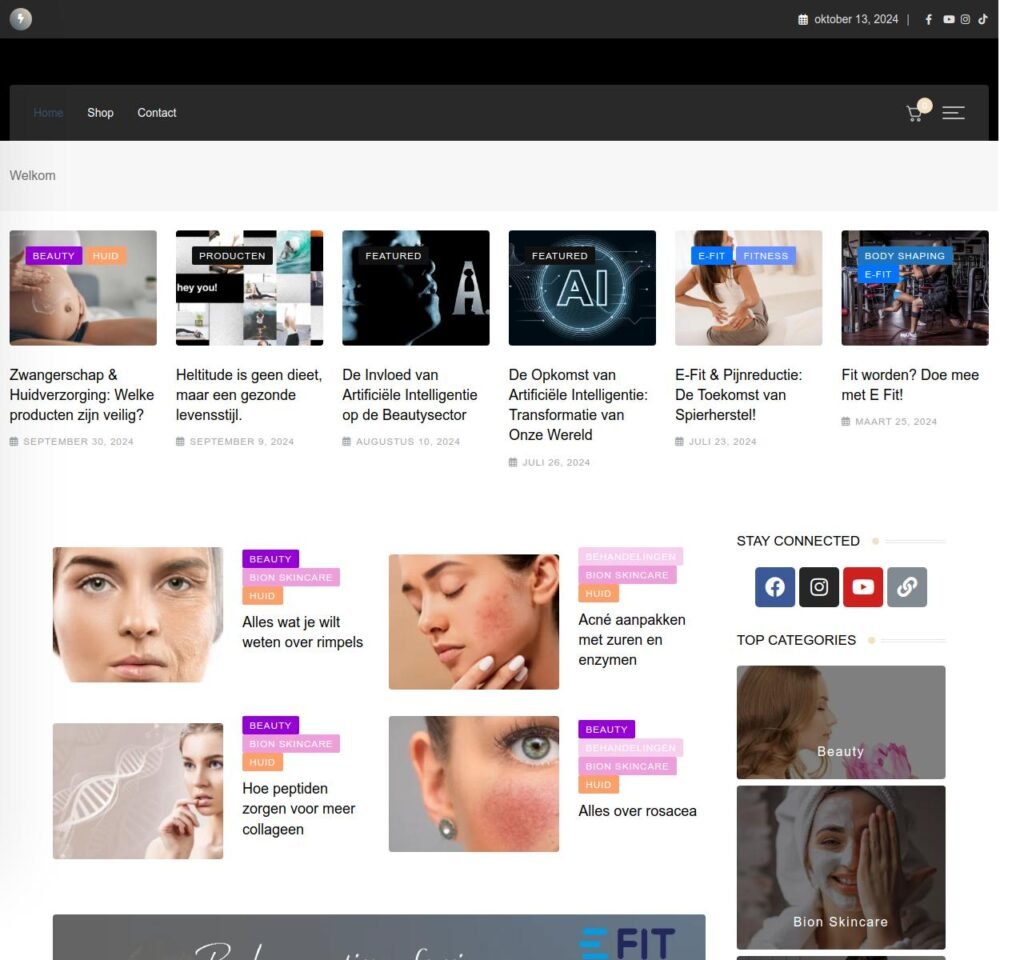Screen dimensions: 1024x960
Task: Click the YouTube icon under Stay Connected
Action: pos(862,588)
